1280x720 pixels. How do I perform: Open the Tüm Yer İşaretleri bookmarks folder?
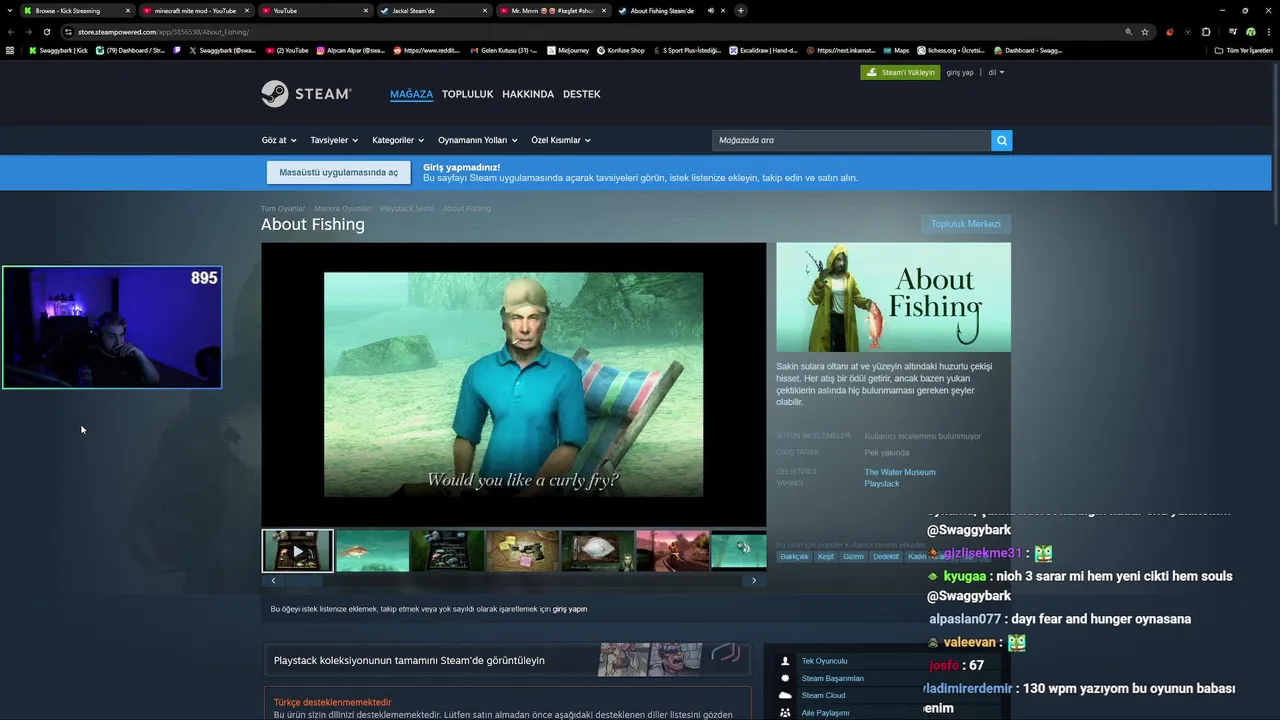1243,50
